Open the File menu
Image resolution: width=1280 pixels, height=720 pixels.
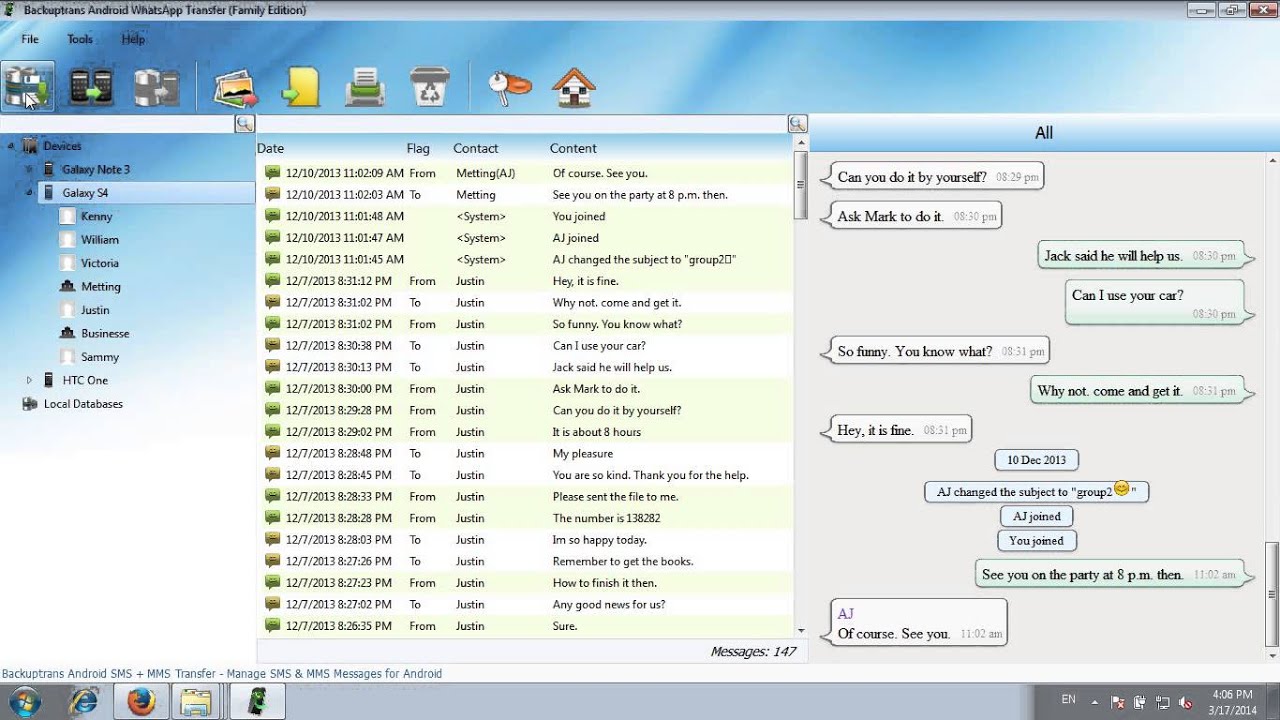pos(30,39)
